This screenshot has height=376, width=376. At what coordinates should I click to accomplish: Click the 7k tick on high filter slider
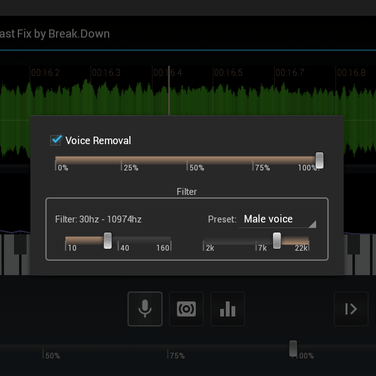[261, 248]
